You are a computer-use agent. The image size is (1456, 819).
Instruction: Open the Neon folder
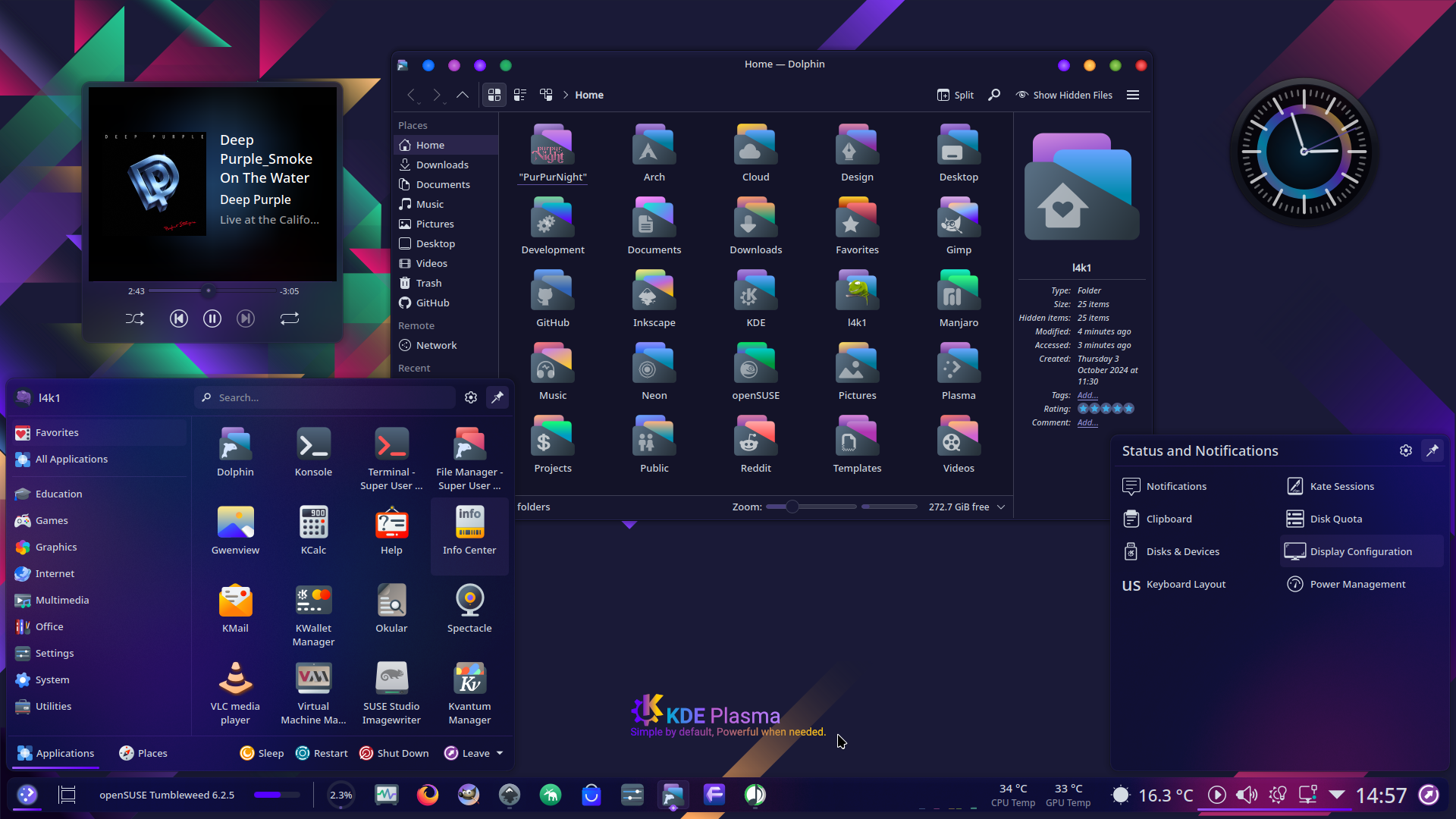tap(654, 371)
